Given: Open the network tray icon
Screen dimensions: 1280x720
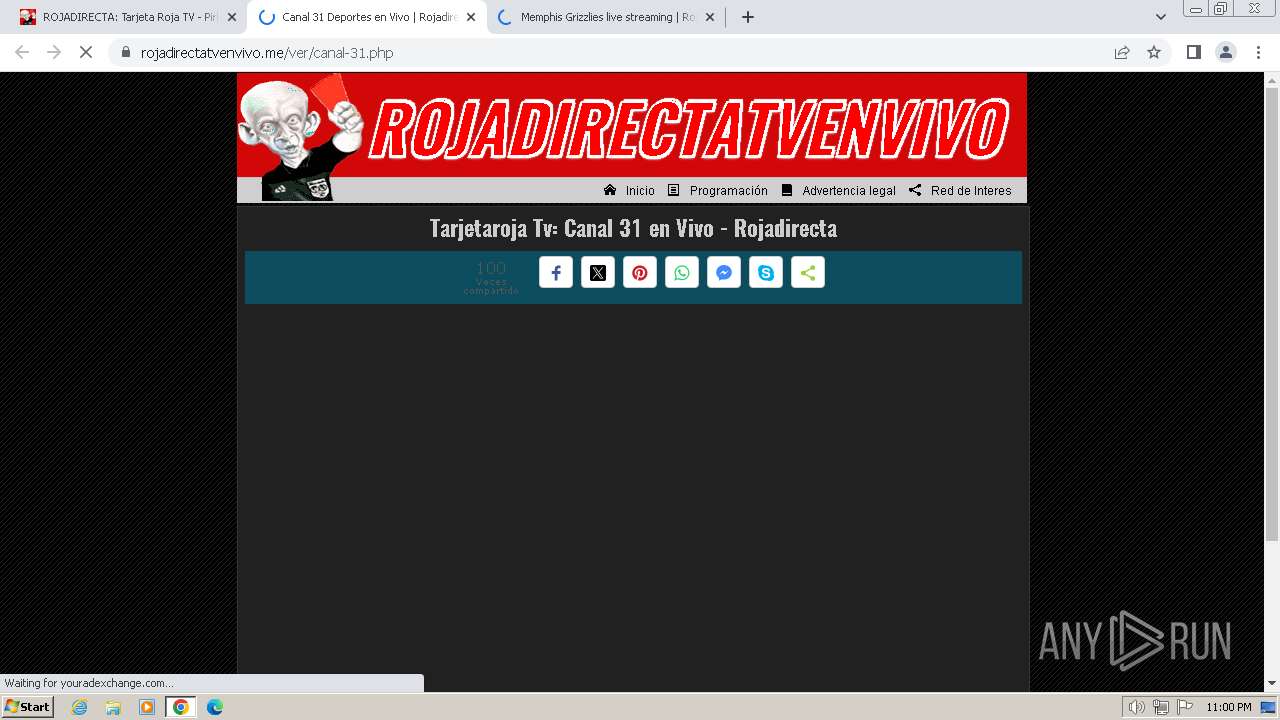Looking at the screenshot, I should pos(1161,707).
